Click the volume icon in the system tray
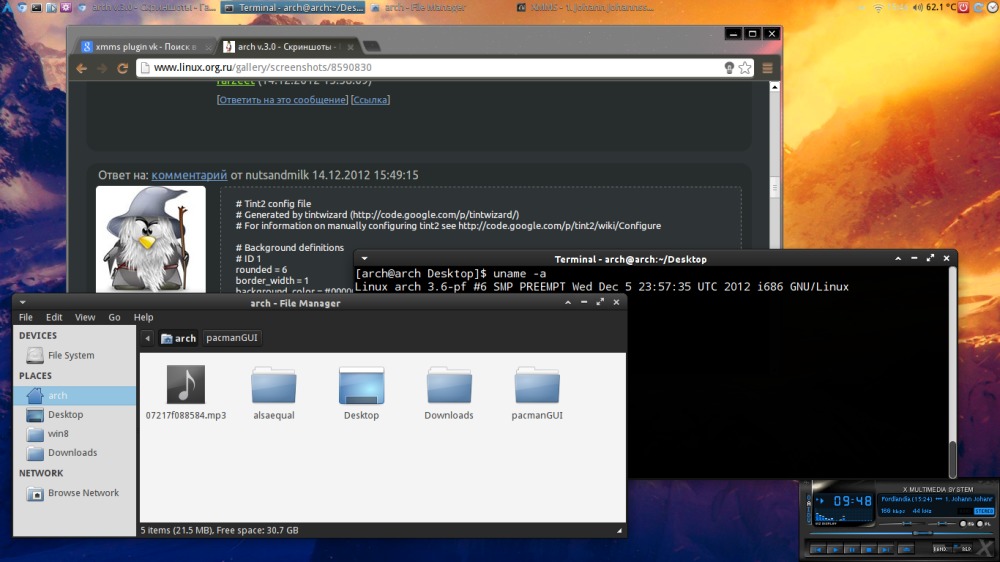 coord(918,8)
